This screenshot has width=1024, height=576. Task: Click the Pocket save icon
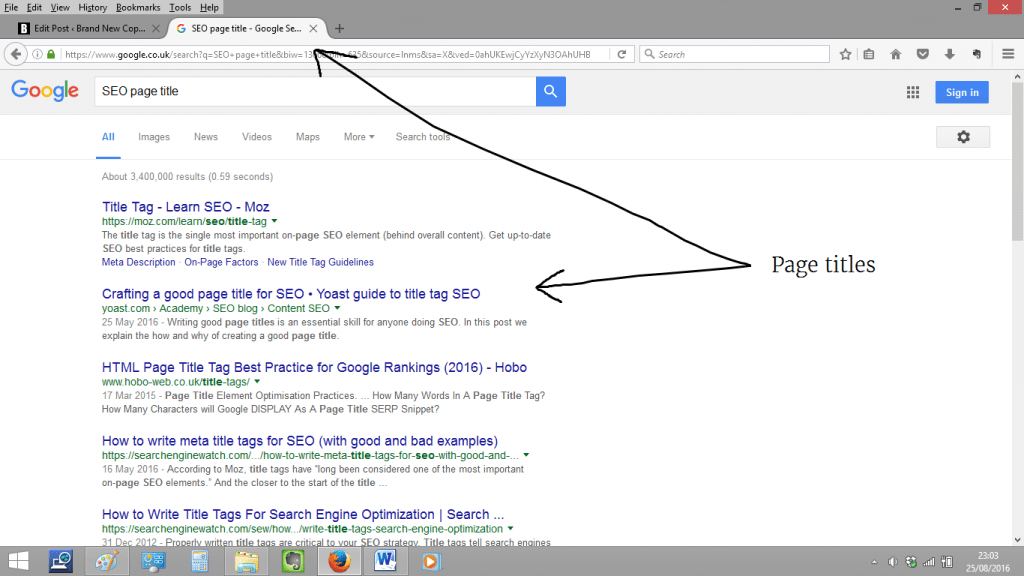922,54
